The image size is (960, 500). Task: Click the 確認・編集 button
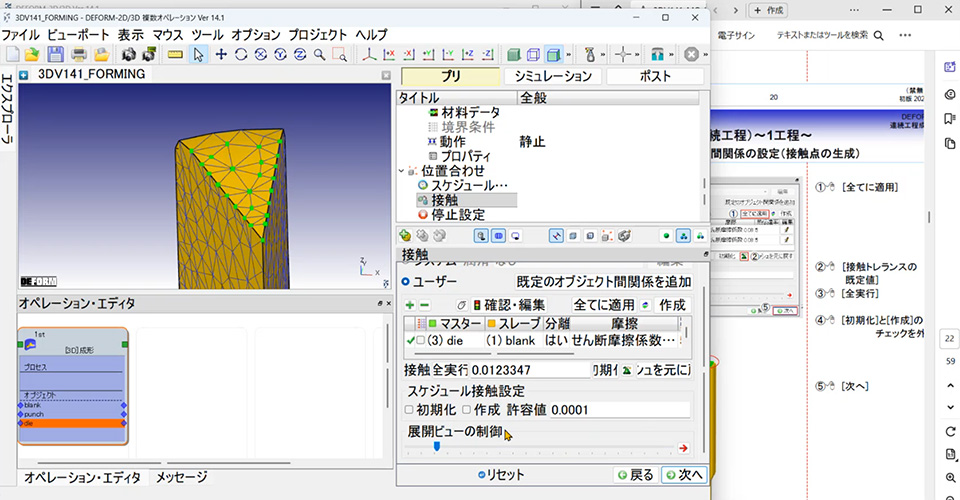pos(509,305)
